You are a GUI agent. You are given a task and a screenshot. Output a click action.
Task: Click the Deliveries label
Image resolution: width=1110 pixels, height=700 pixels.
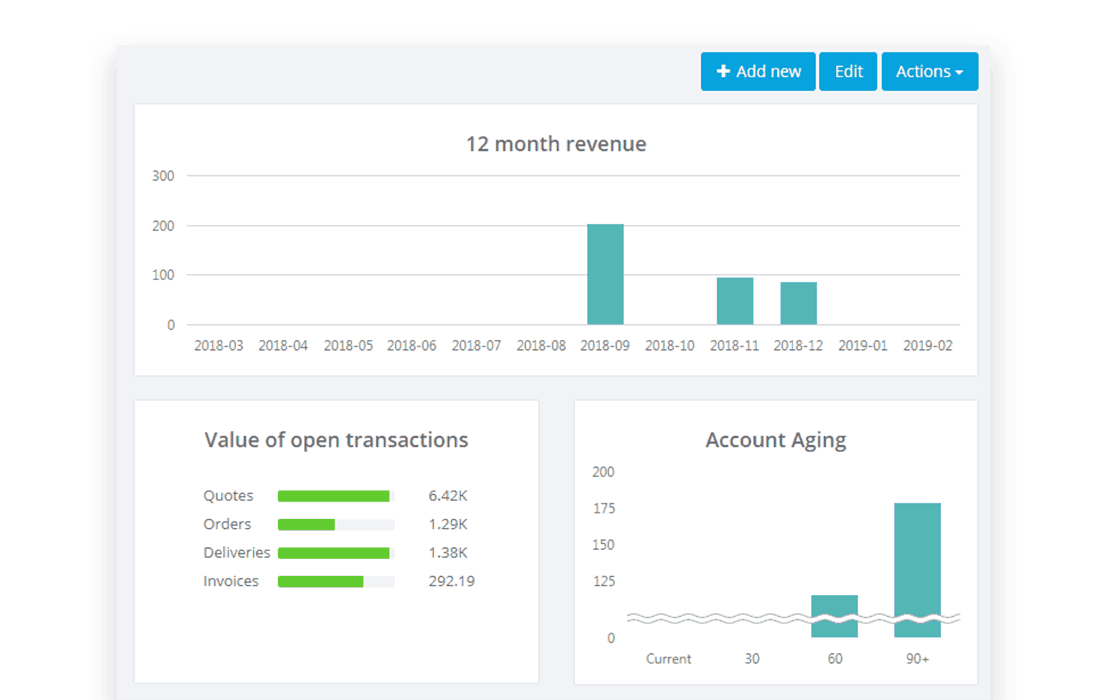237,552
